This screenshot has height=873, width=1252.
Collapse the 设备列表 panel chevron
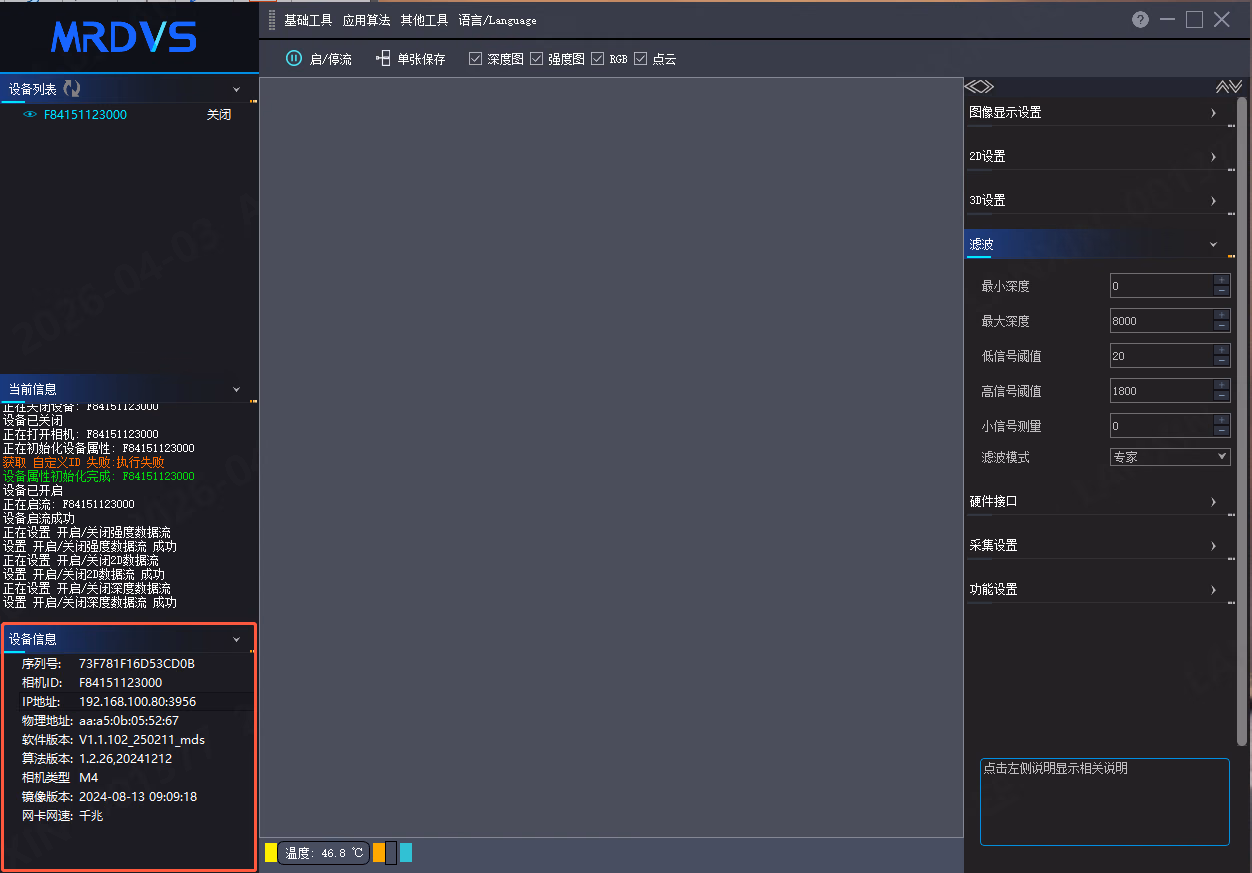click(x=237, y=90)
